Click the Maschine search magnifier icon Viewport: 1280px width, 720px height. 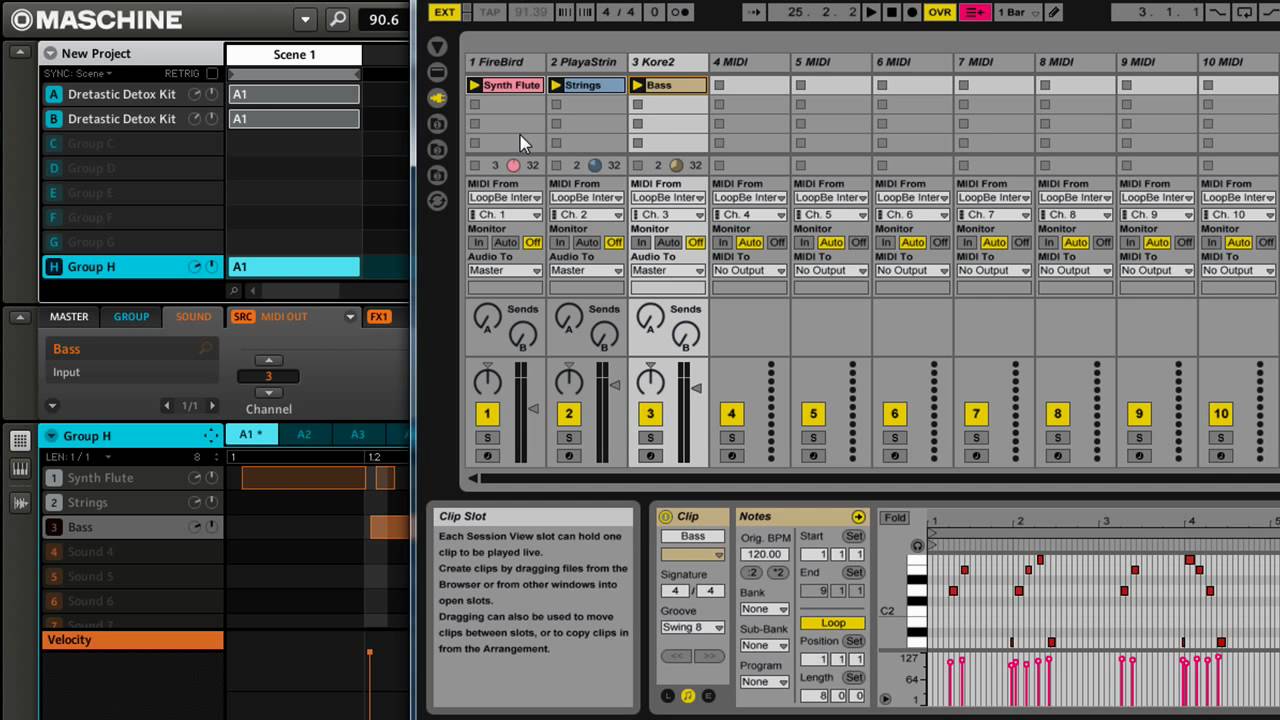[338, 19]
